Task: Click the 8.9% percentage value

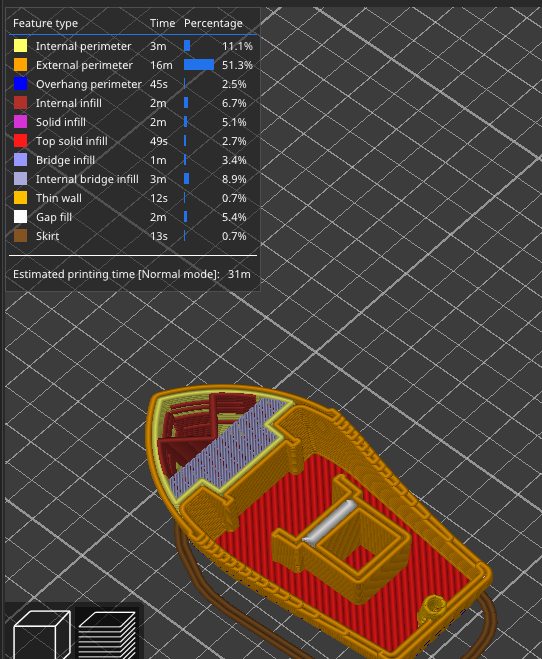Action: click(x=234, y=179)
